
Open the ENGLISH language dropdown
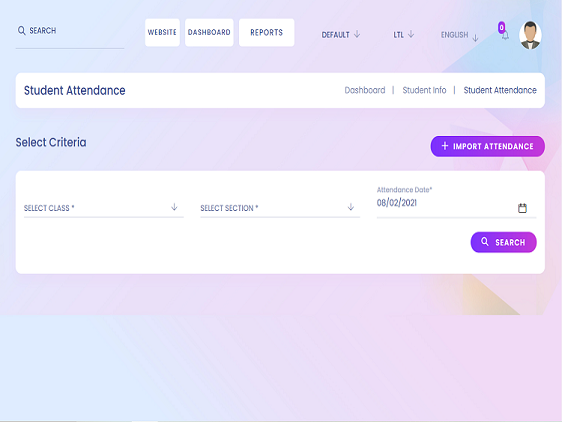tap(459, 35)
